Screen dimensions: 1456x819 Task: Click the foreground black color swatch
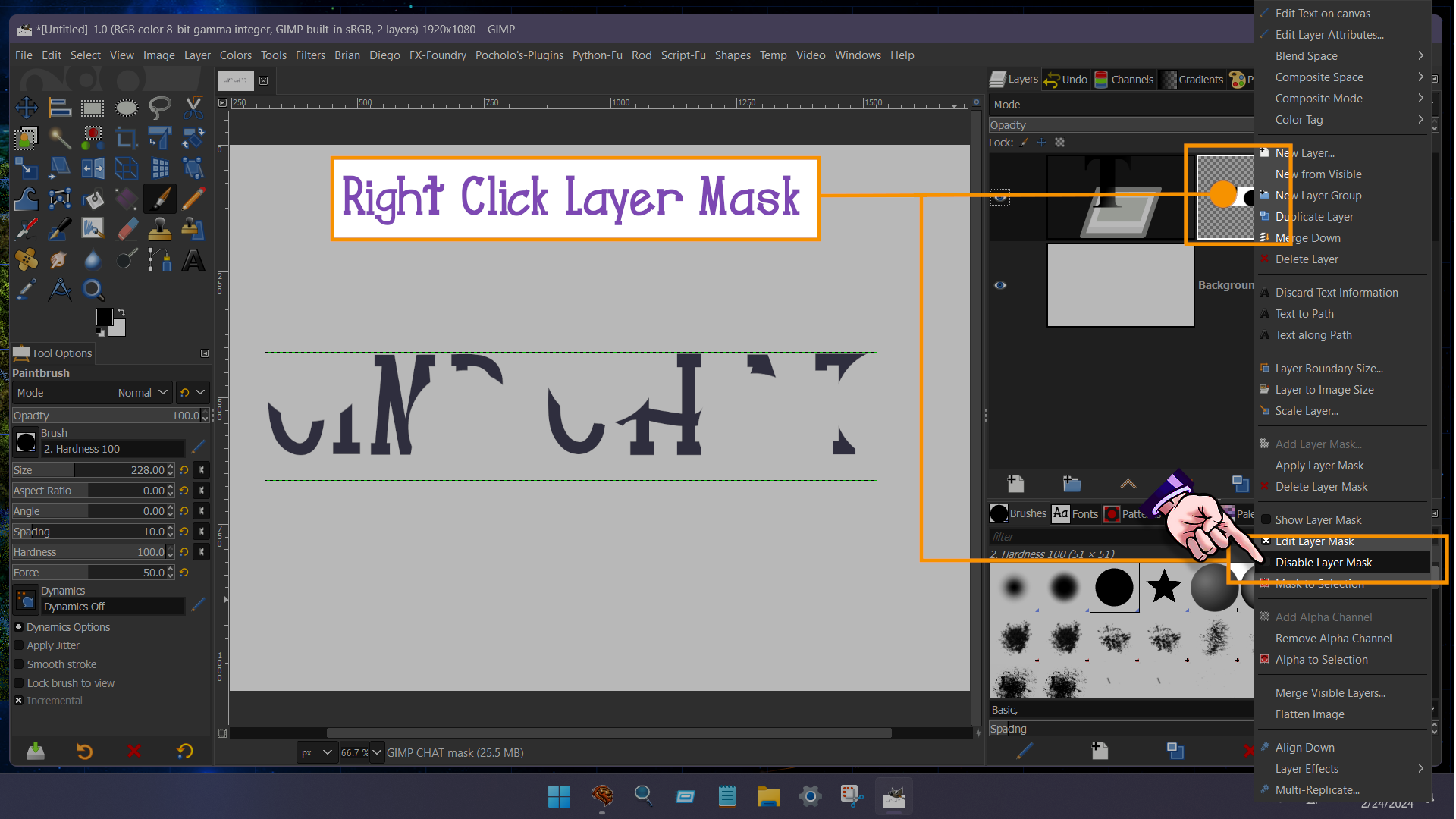click(x=105, y=317)
